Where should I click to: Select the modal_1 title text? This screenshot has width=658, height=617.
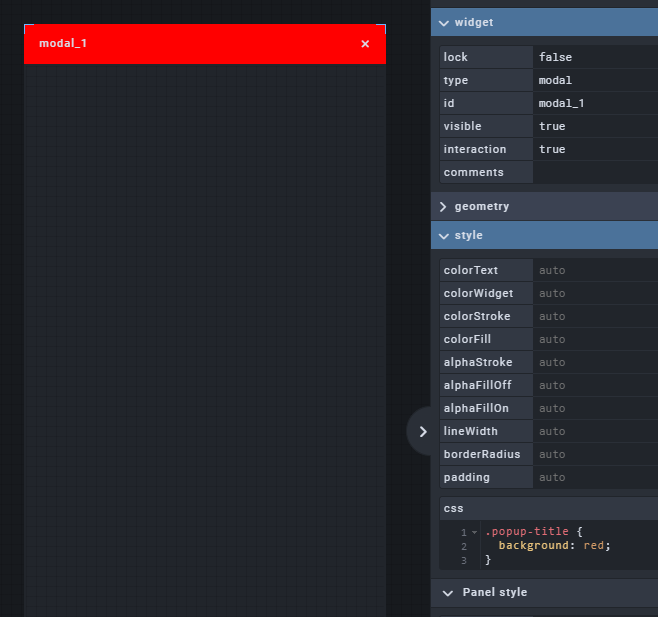pyautogui.click(x=63, y=44)
